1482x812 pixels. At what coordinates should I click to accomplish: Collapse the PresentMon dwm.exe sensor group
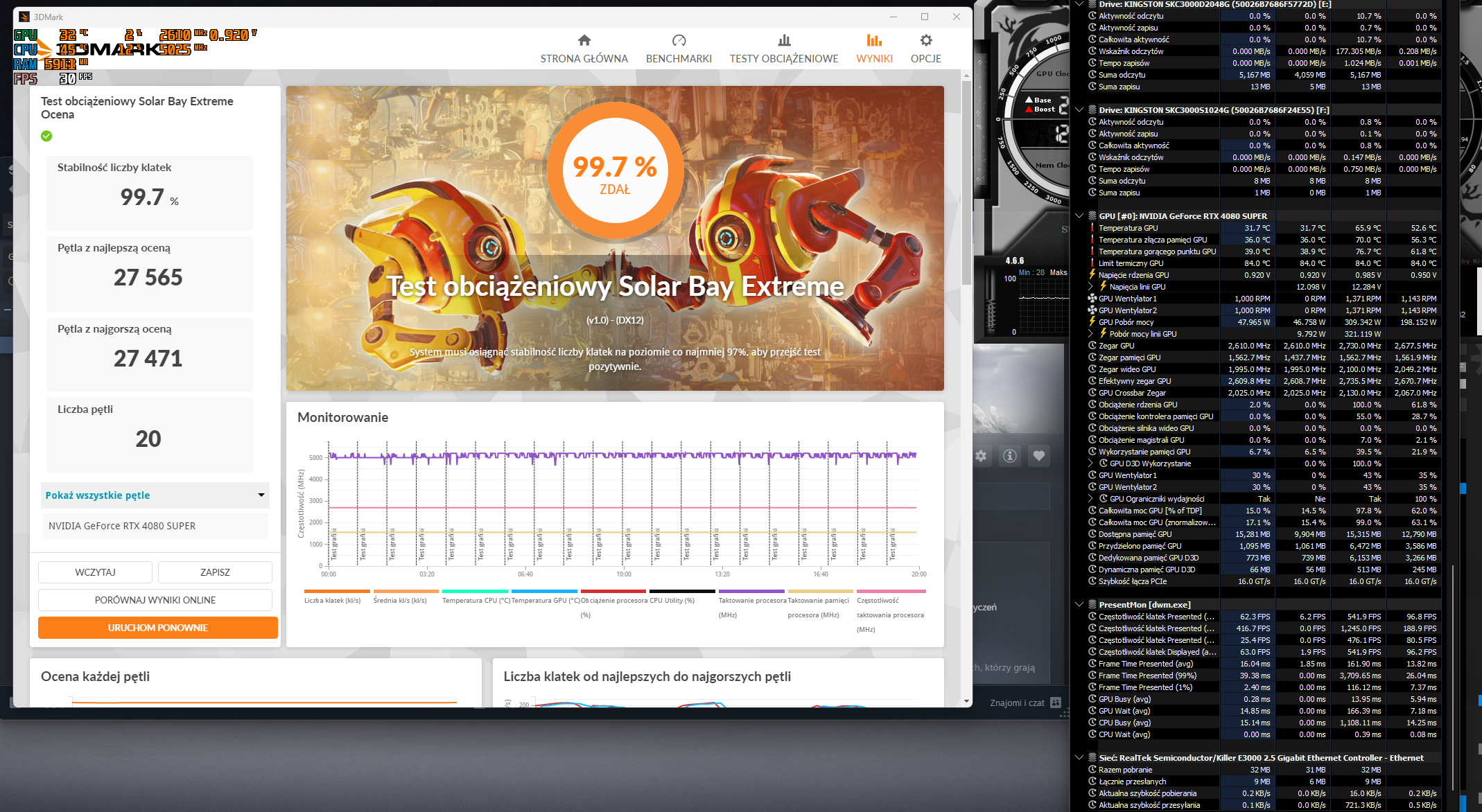pyautogui.click(x=1079, y=605)
